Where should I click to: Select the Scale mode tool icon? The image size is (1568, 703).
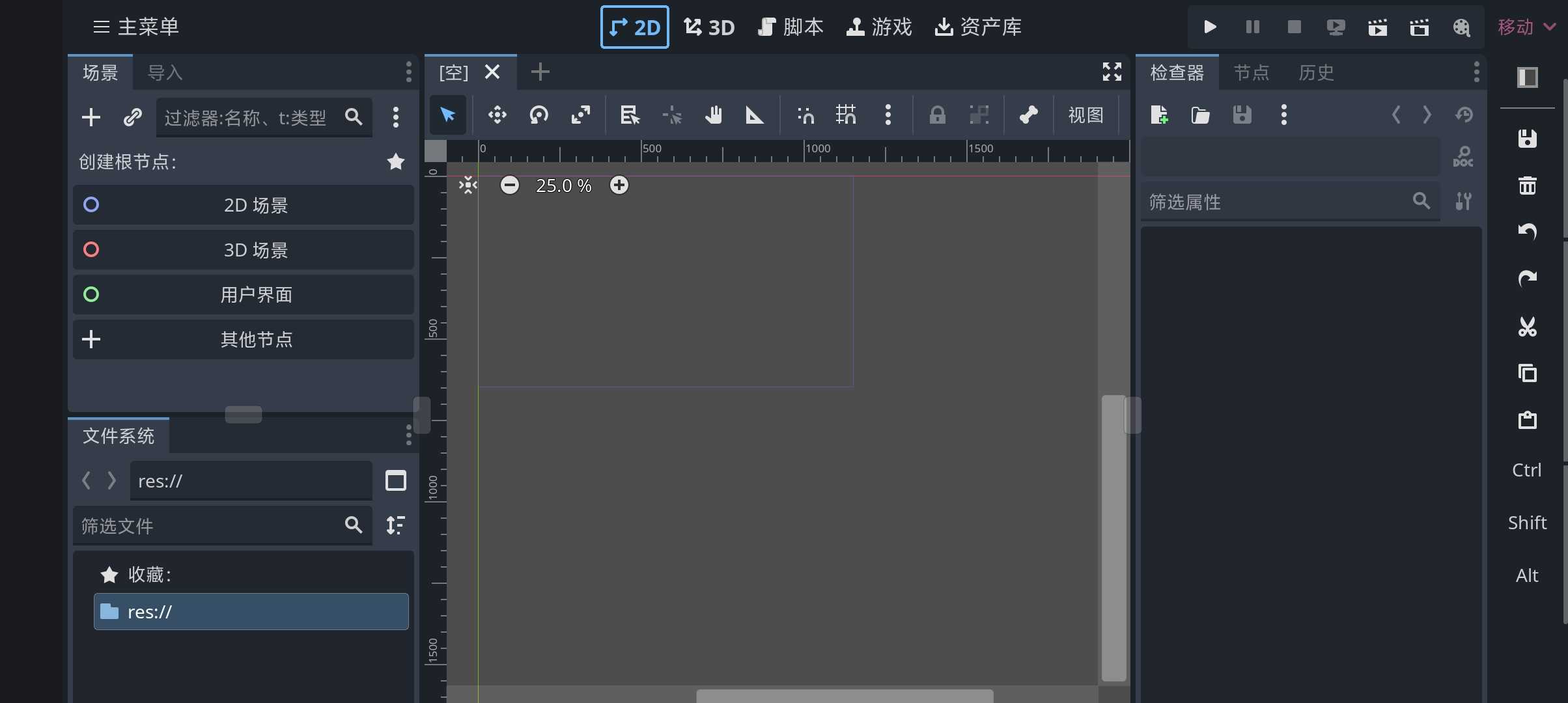click(580, 115)
